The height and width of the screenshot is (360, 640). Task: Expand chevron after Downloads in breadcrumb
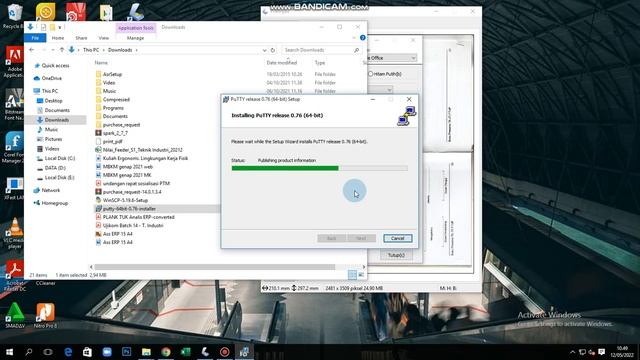137,50
